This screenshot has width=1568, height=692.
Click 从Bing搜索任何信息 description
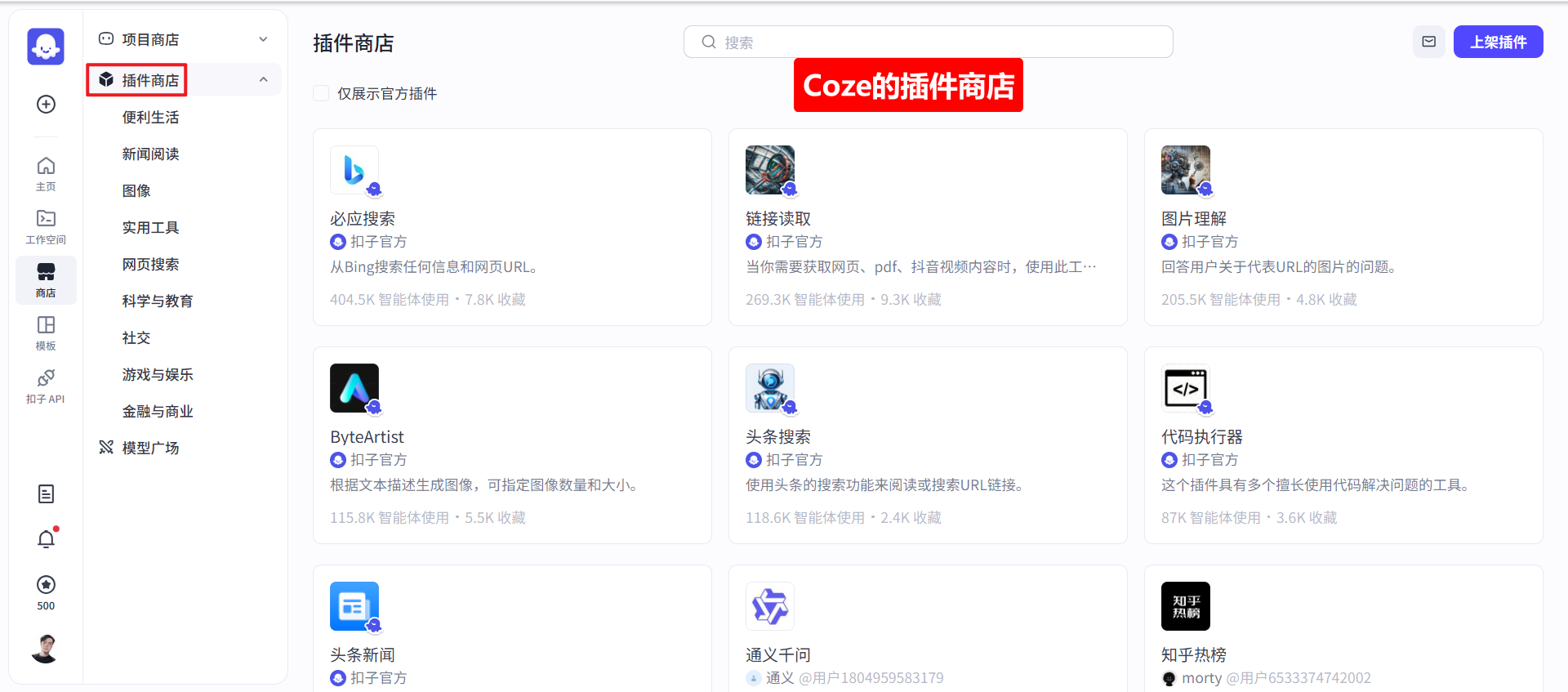coord(434,267)
